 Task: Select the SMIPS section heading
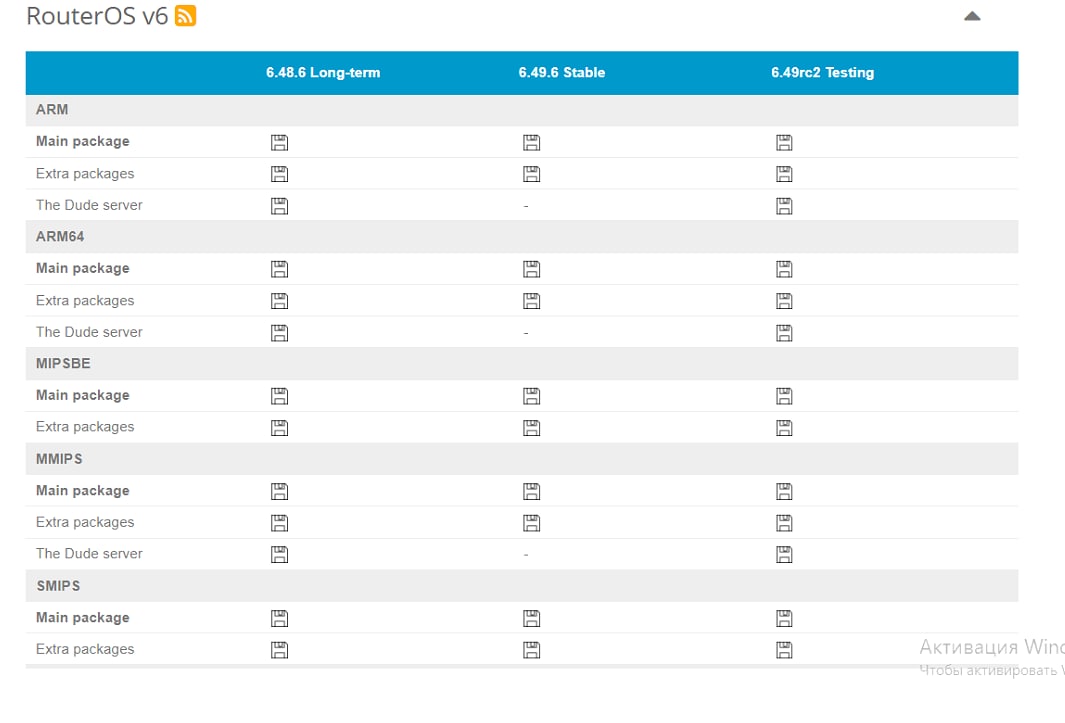58,586
